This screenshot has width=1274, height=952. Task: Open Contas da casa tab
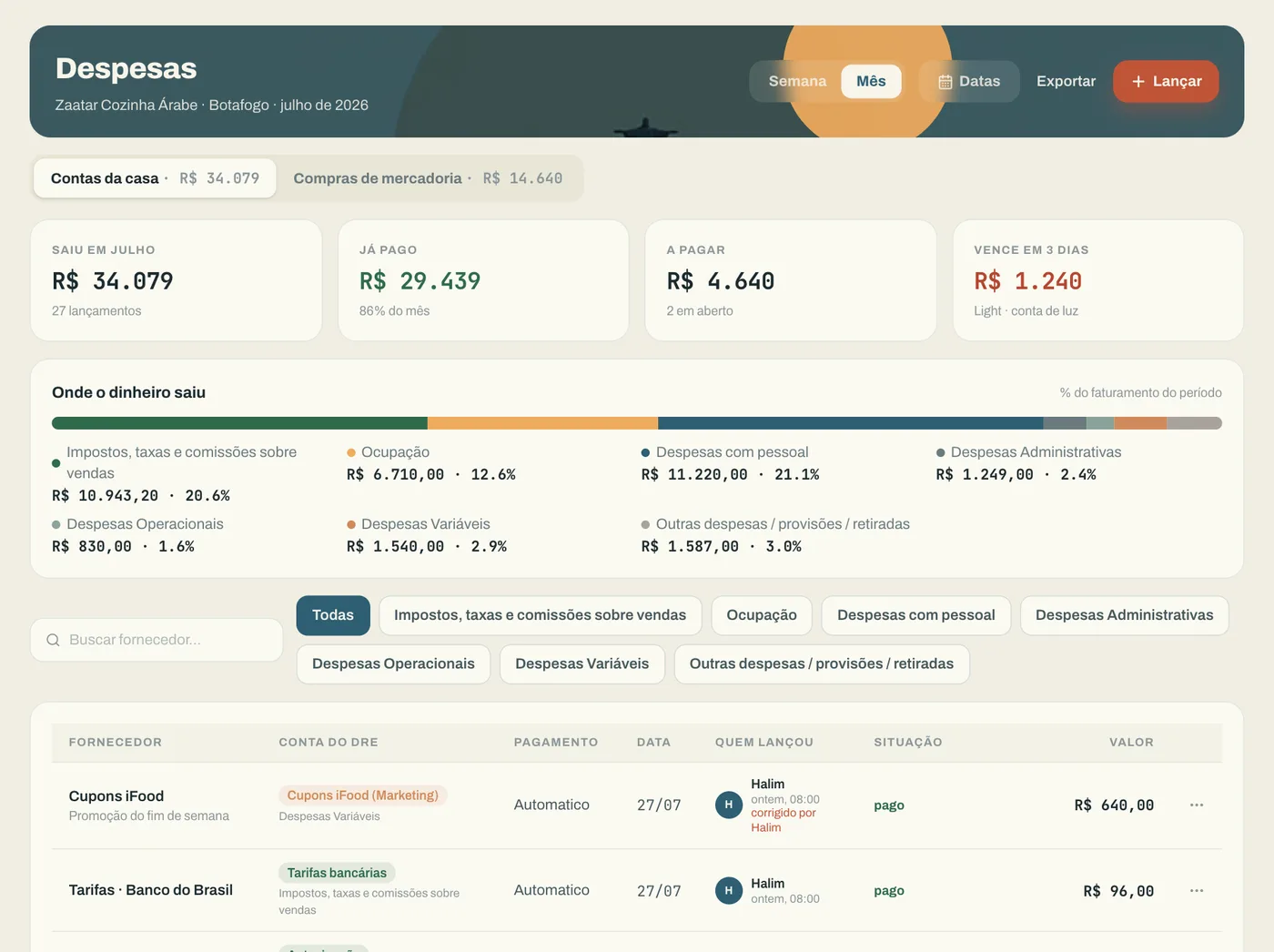155,178
